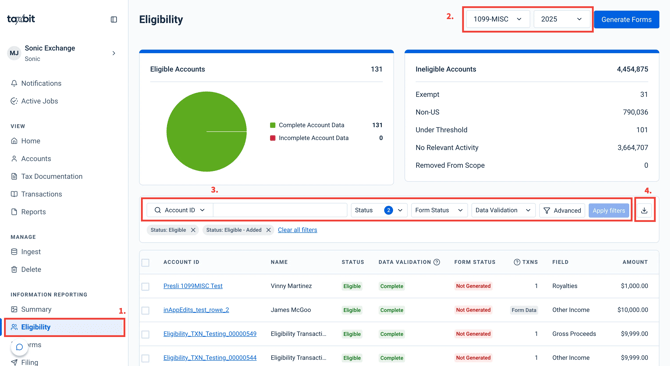The height and width of the screenshot is (366, 670).
Task: Click the TXNS column help icon
Action: (x=517, y=262)
